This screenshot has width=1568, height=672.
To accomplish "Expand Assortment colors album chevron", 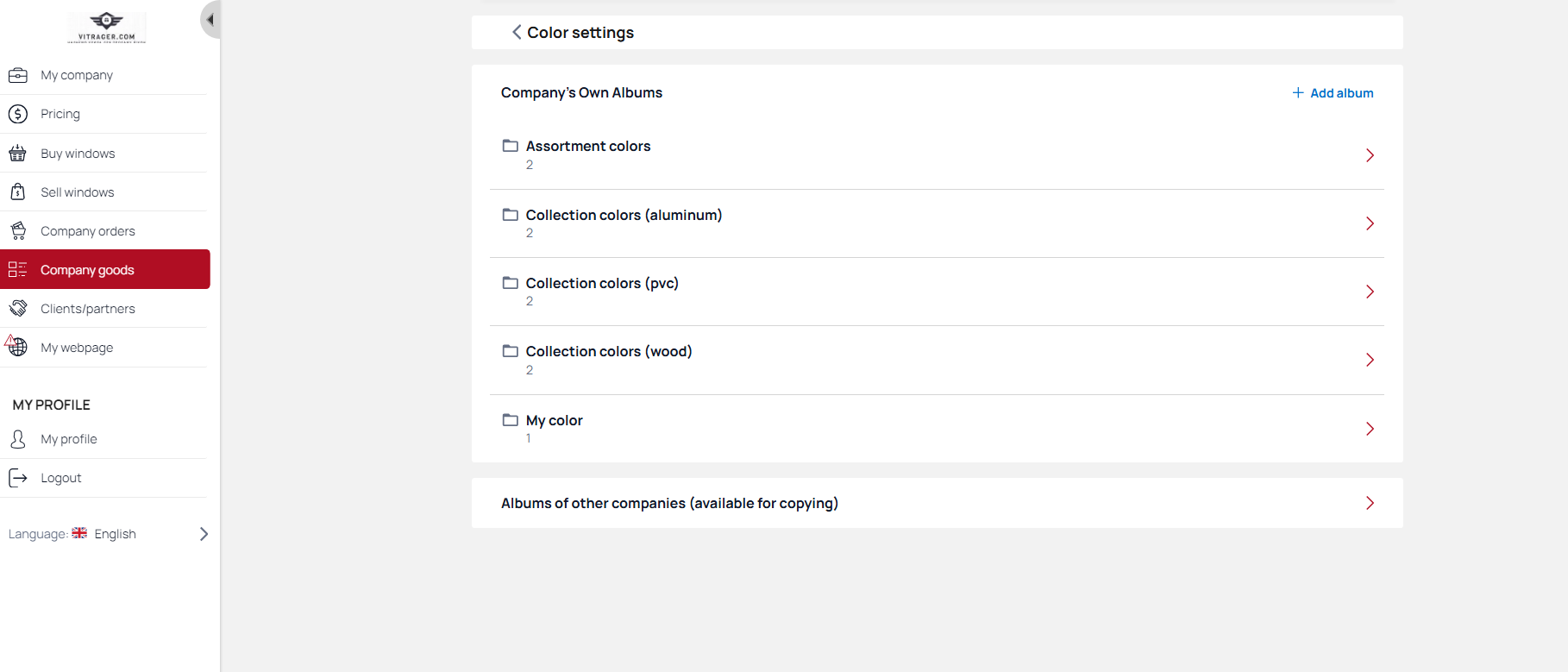I will coord(1370,155).
